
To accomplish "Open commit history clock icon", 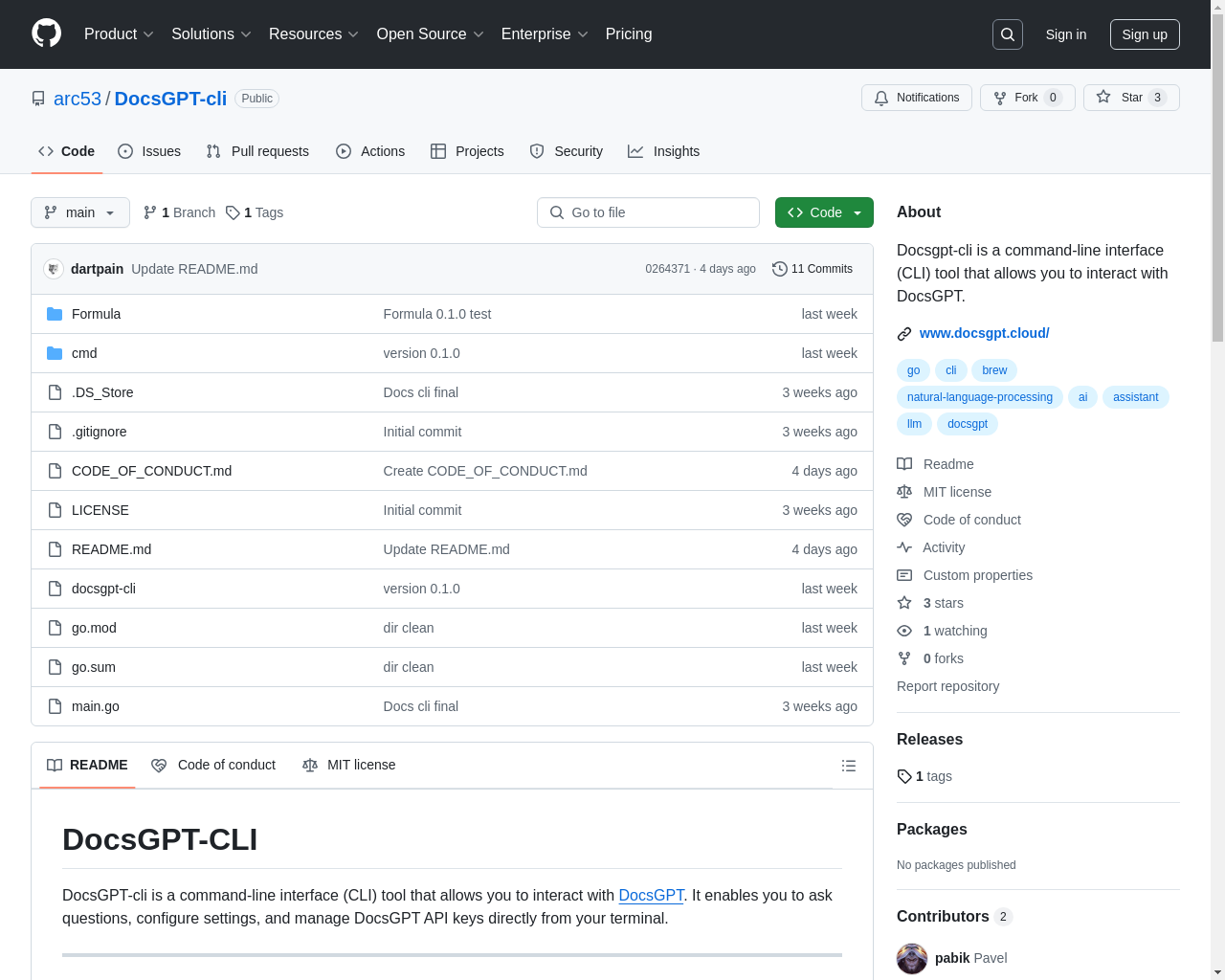I will pyautogui.click(x=780, y=269).
